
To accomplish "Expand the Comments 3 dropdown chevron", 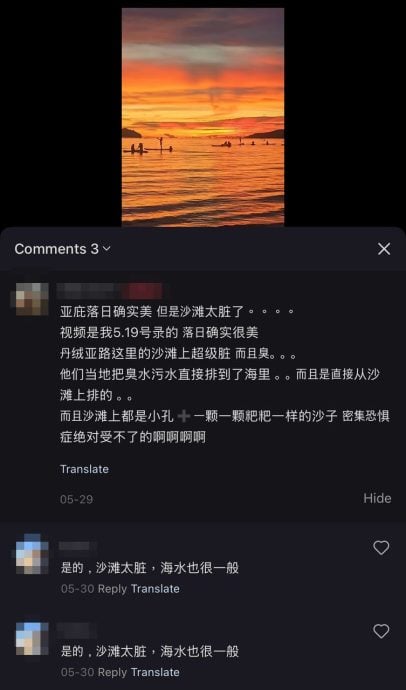I will tap(106, 249).
